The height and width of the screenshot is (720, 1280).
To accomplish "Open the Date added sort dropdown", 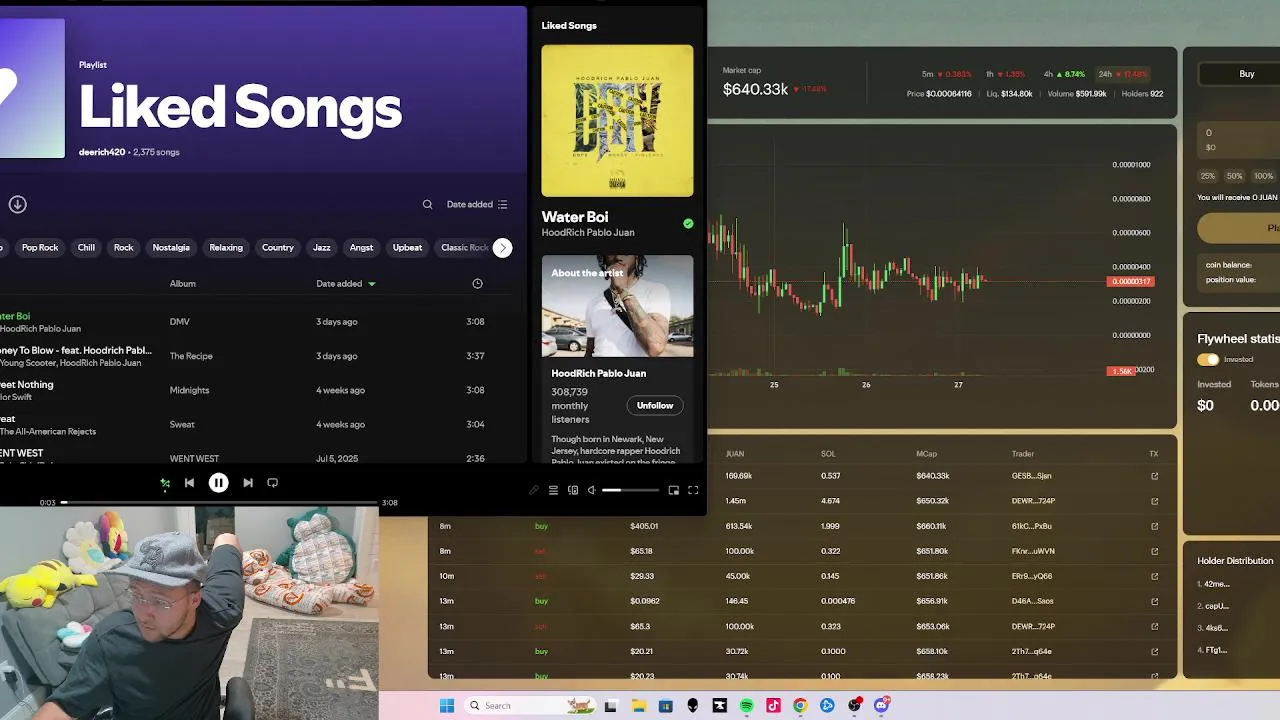I will click(477, 204).
